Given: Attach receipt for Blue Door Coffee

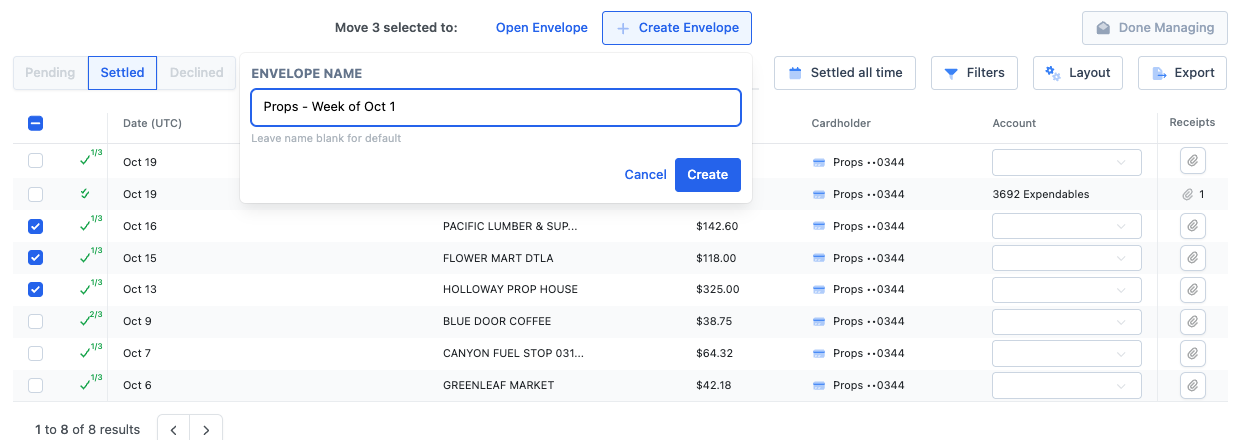Looking at the screenshot, I should pos(1192,322).
